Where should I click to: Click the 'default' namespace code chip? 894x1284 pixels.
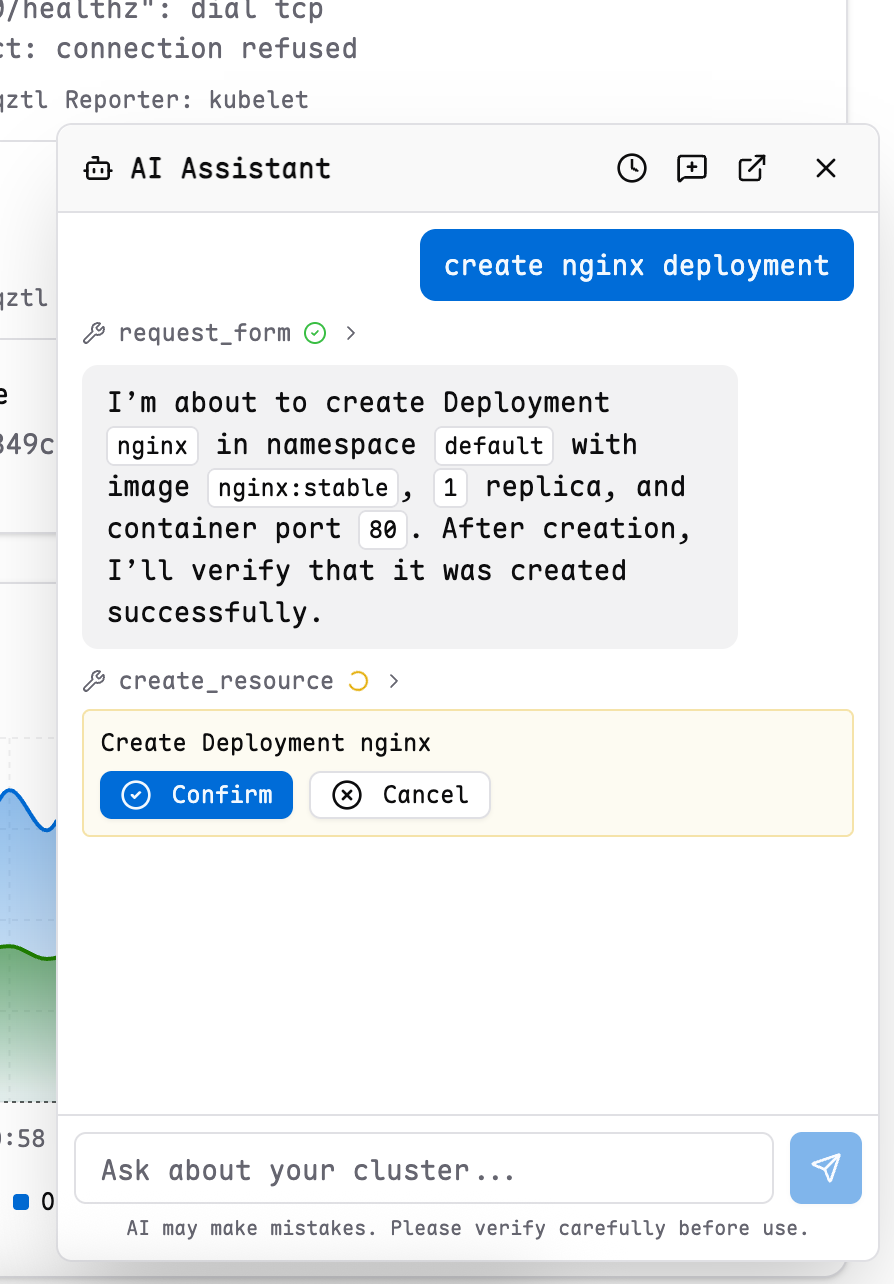(493, 445)
